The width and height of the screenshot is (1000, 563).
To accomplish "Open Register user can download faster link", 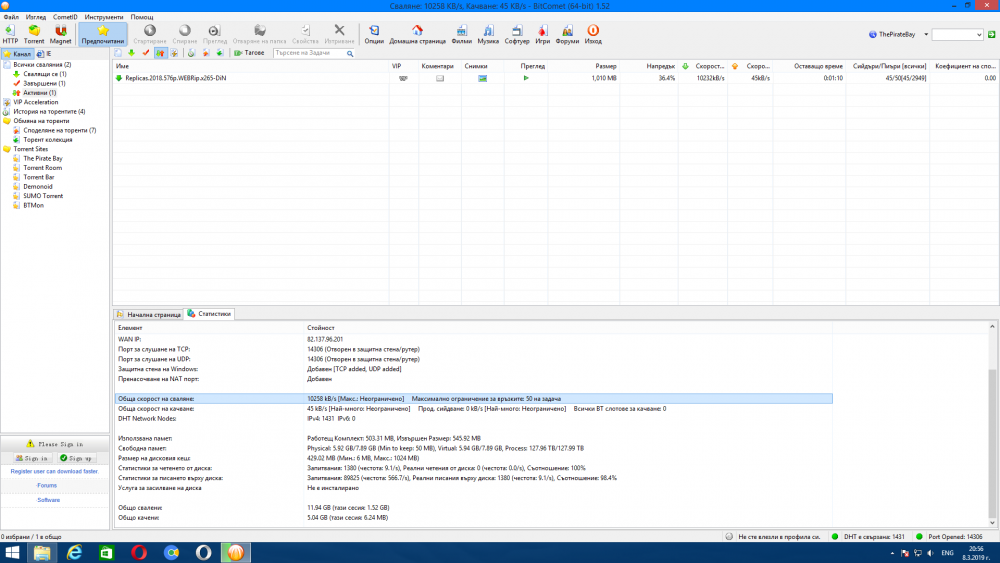I will point(55,471).
